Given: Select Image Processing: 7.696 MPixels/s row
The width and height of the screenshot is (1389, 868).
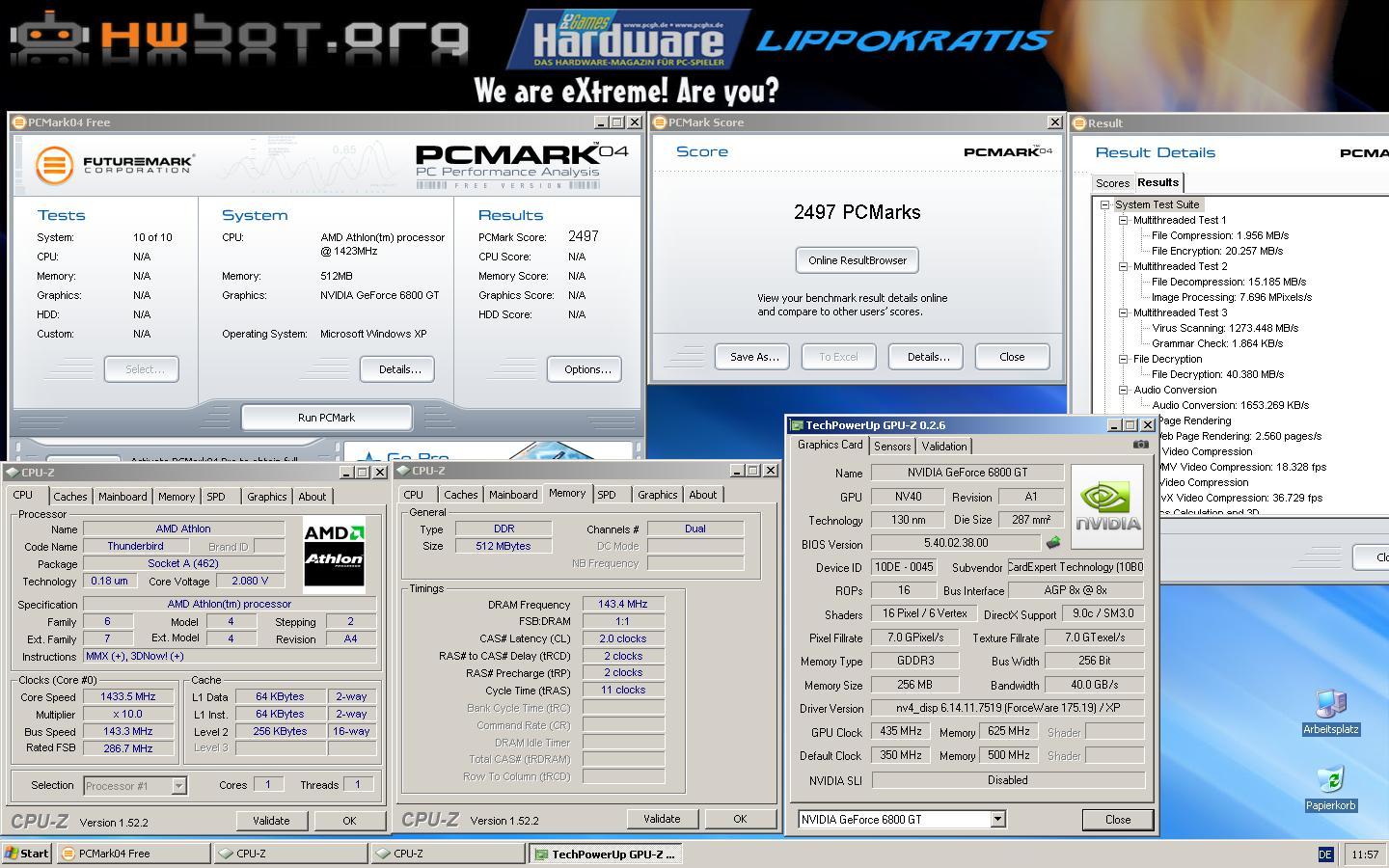Looking at the screenshot, I should click(1232, 297).
